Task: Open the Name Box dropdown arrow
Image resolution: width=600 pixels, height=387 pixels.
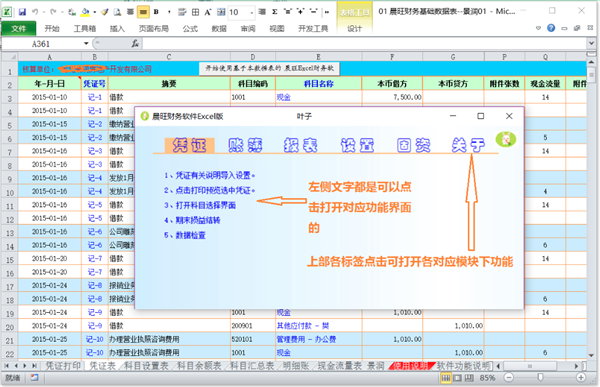Action: [x=86, y=44]
